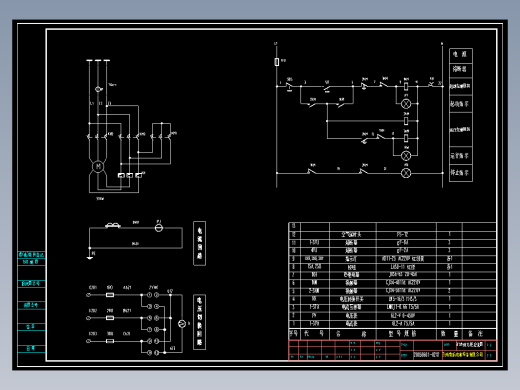Click the 名称 header cell in parts table

click(353, 334)
